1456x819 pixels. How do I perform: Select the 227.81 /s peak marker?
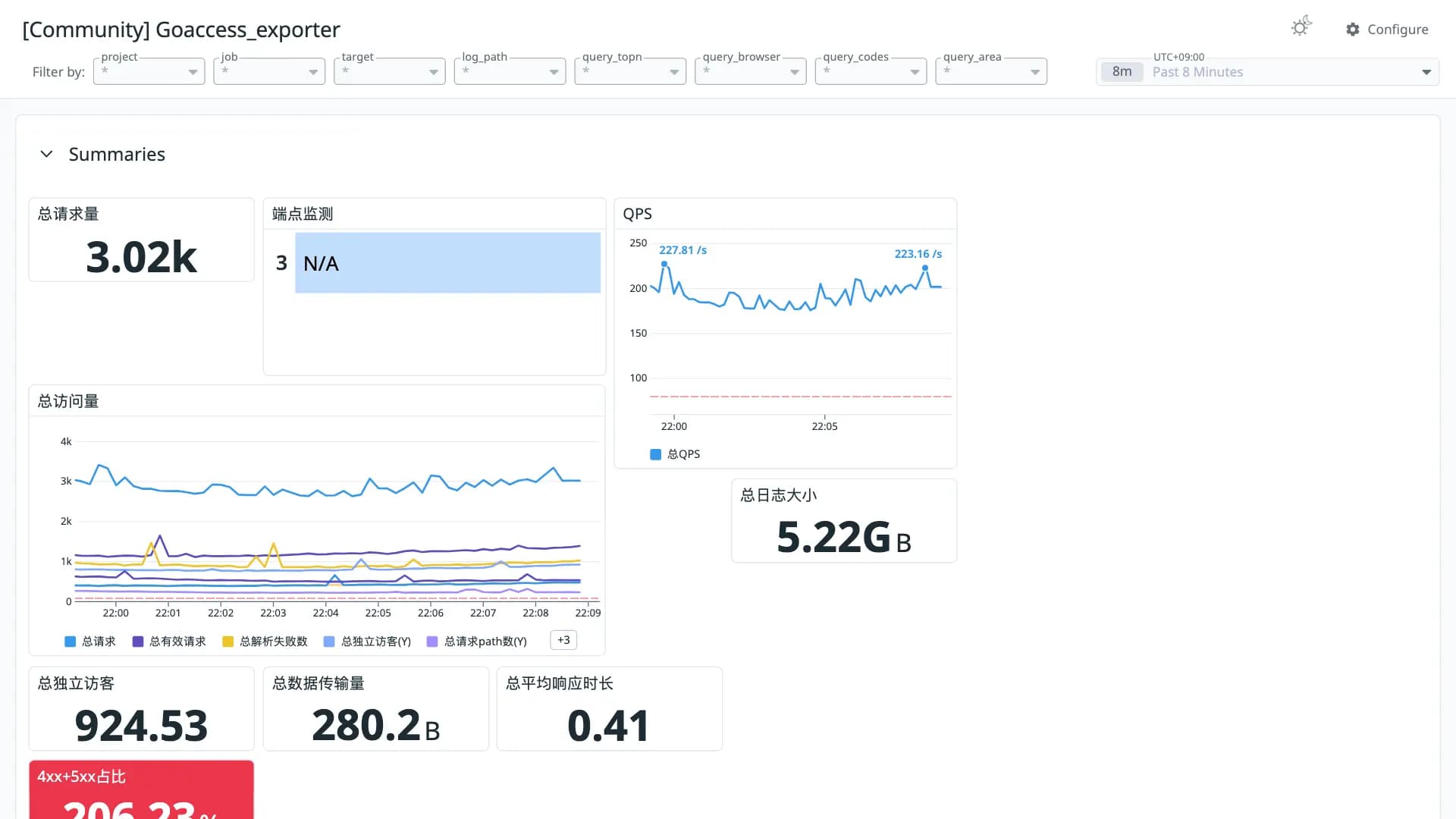664,264
